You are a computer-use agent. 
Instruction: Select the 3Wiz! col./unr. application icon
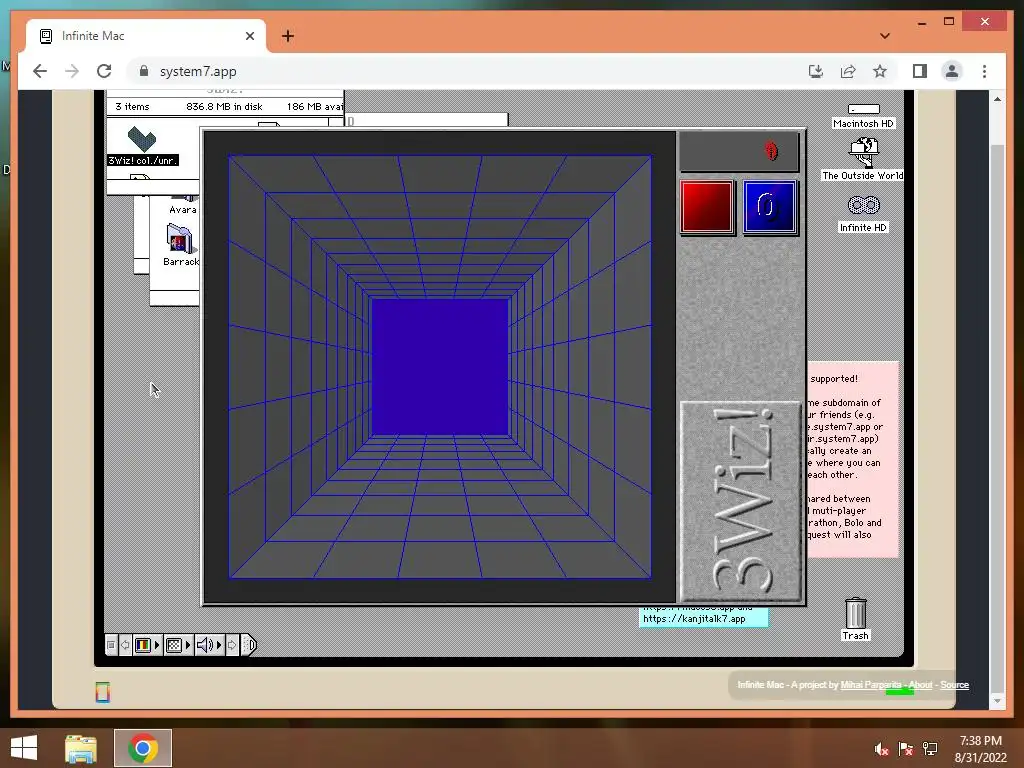pyautogui.click(x=142, y=138)
